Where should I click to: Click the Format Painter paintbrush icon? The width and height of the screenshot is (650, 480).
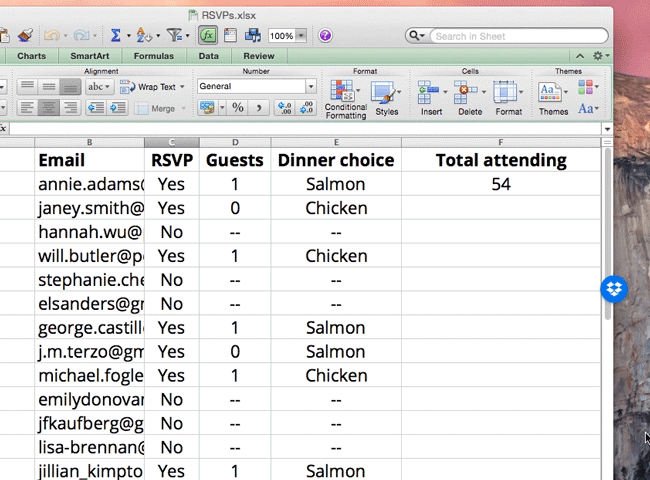point(25,36)
